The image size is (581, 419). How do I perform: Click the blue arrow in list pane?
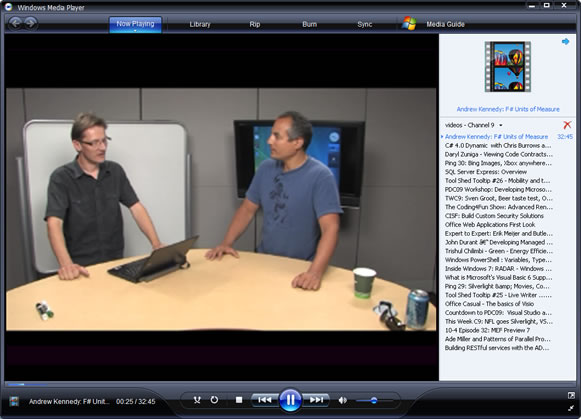pos(565,41)
